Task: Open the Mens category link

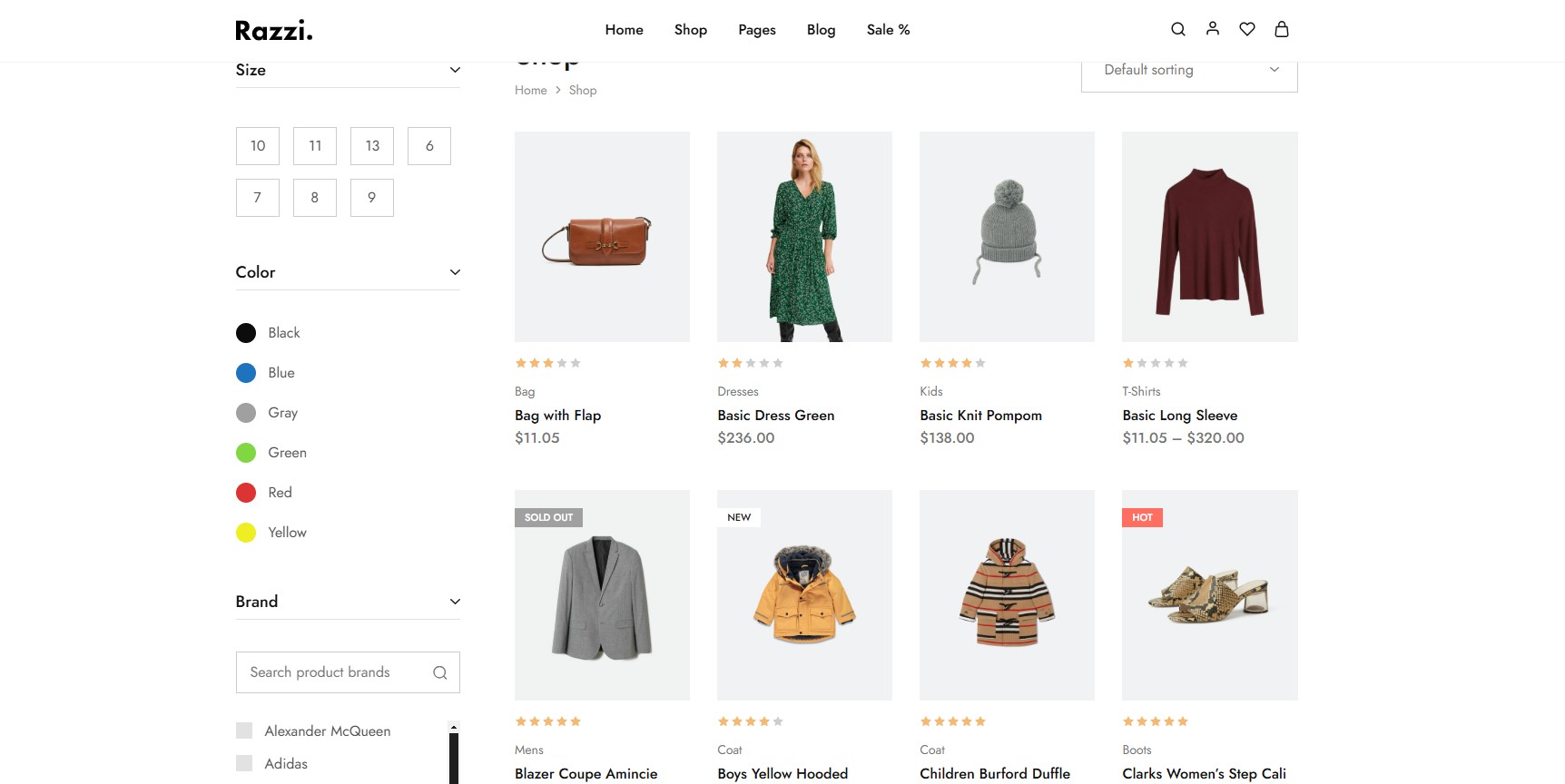Action: click(x=529, y=750)
